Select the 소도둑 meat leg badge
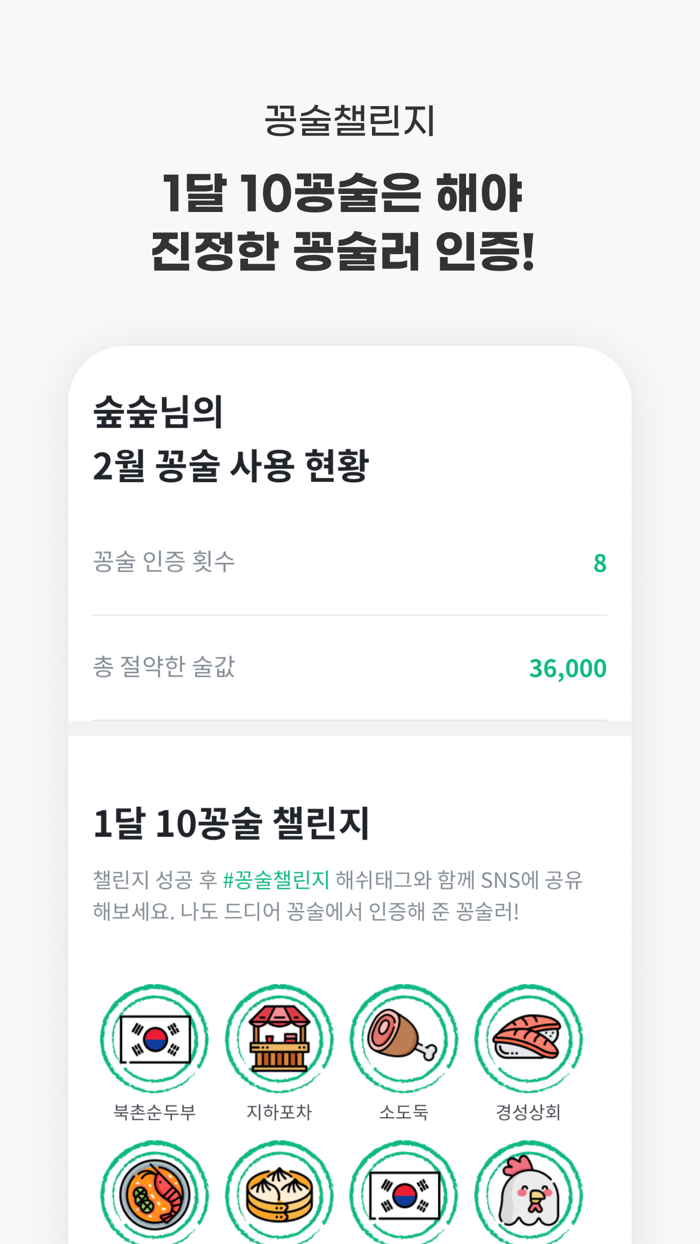 (x=404, y=1039)
